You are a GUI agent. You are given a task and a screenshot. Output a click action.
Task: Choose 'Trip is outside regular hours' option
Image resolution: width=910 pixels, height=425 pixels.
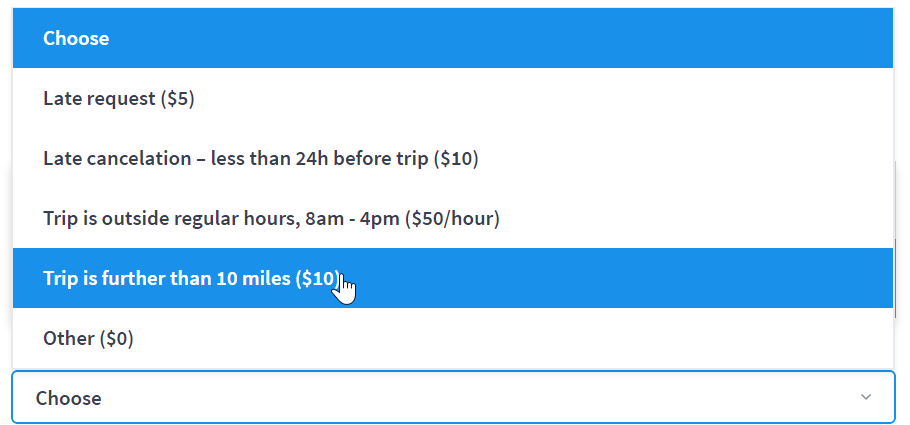tap(453, 218)
